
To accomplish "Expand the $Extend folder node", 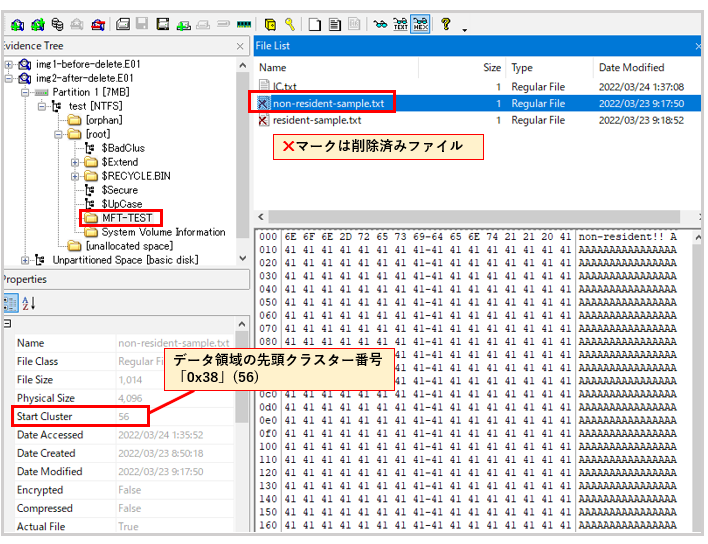I will tap(75, 163).
